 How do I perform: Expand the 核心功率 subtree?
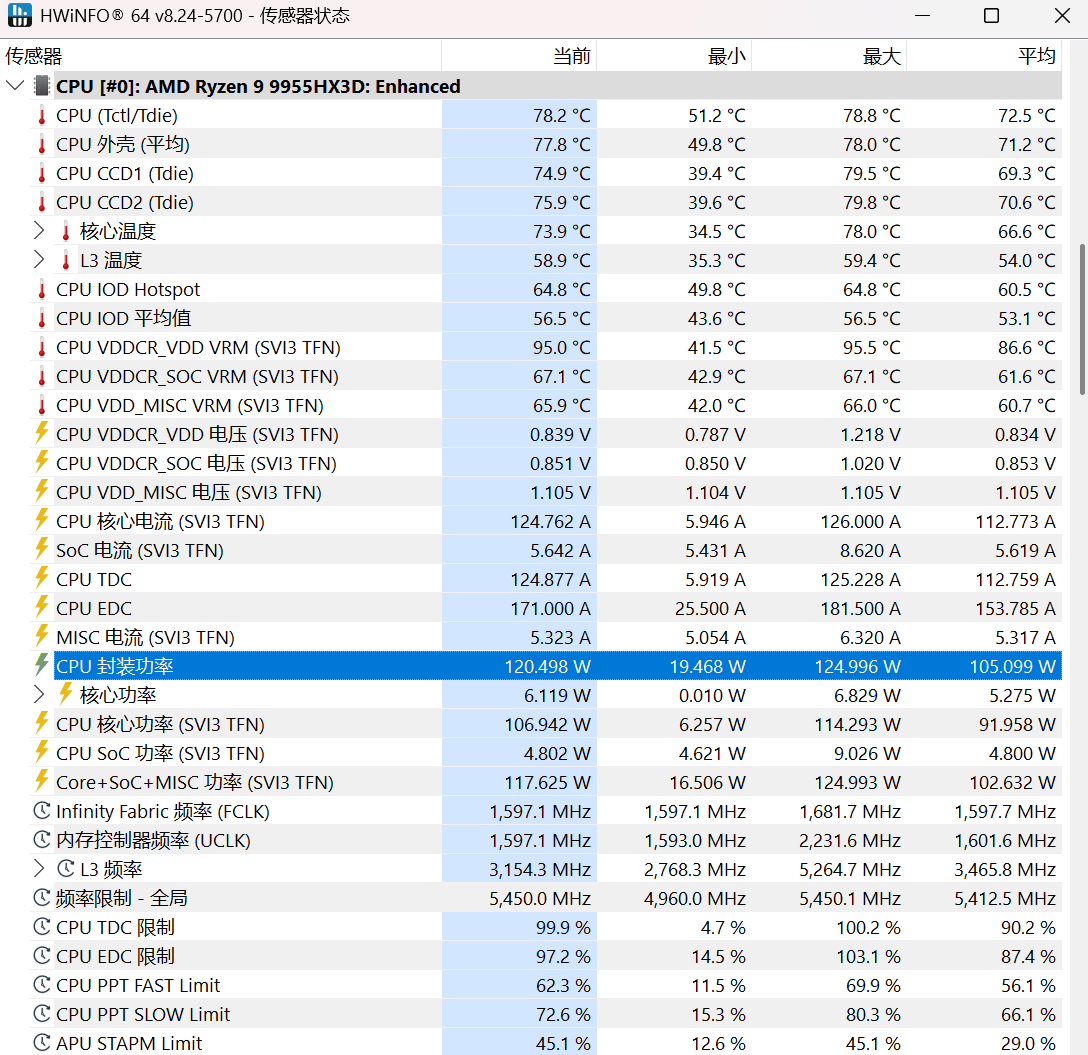point(39,695)
